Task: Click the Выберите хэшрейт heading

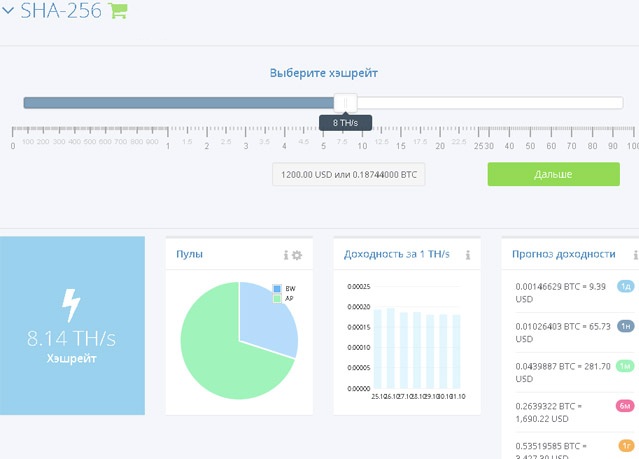Action: 324,73
